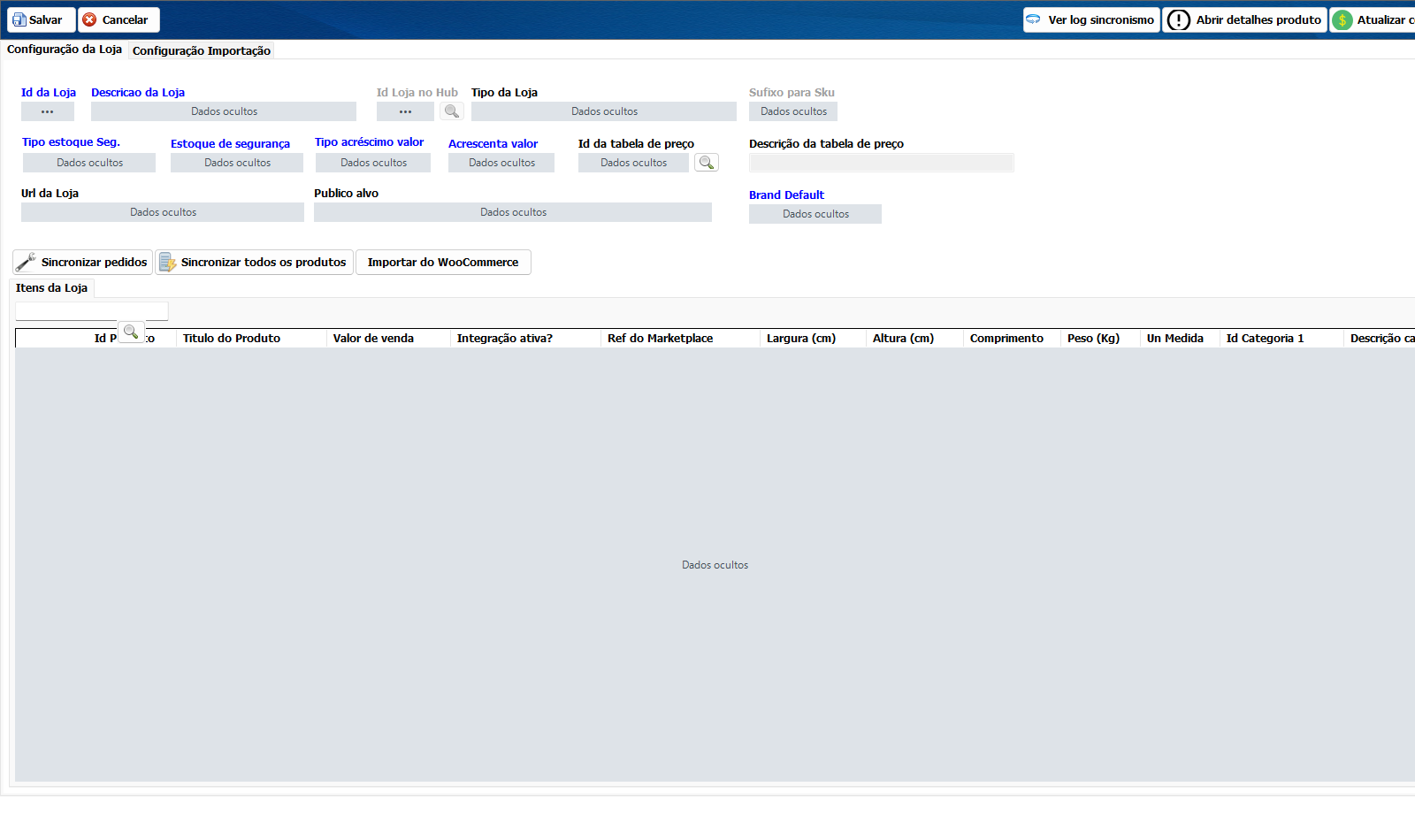Click the magnifier icon in items search

click(x=131, y=332)
